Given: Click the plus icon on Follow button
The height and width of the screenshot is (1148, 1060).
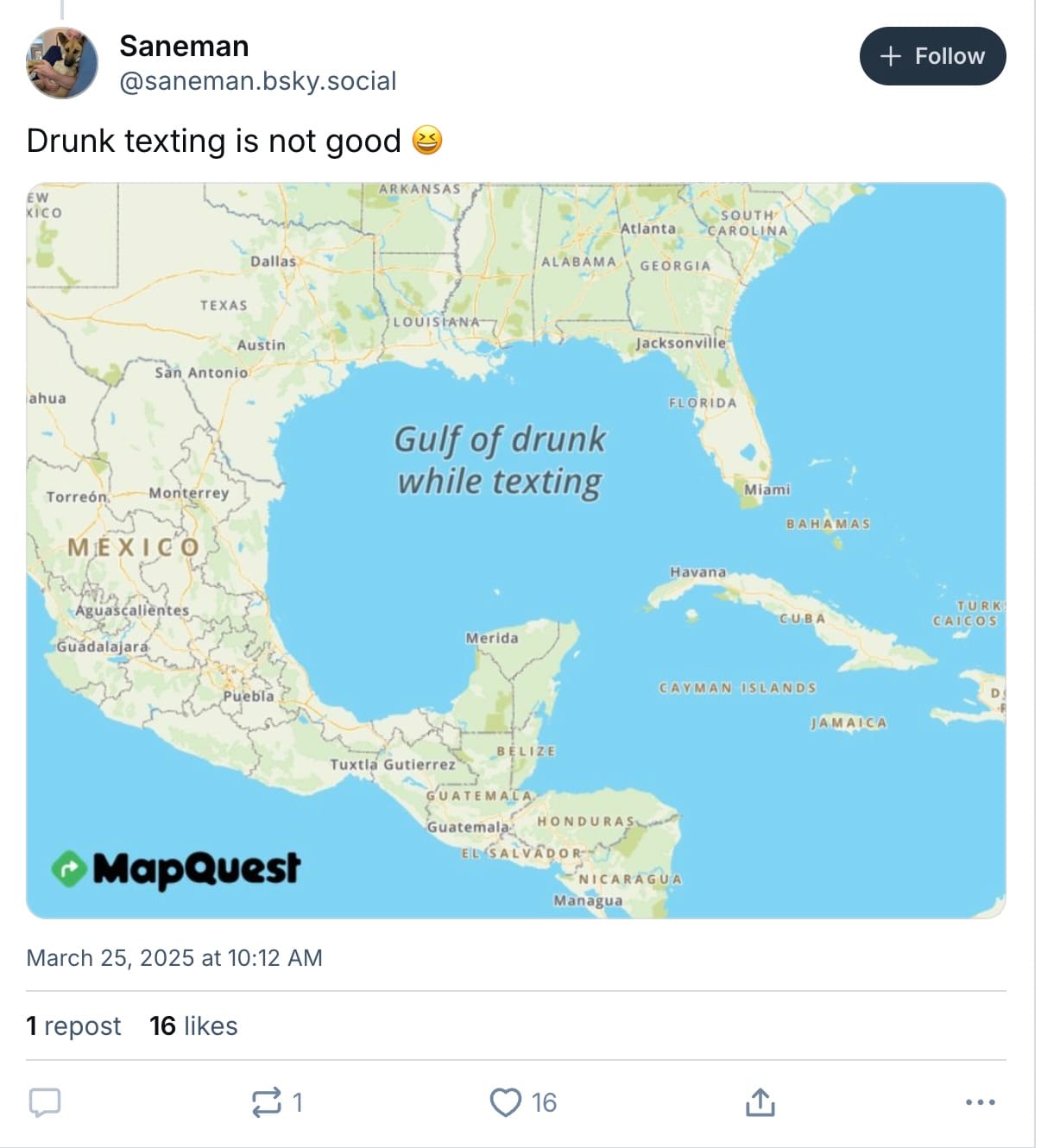Looking at the screenshot, I should coord(890,56).
